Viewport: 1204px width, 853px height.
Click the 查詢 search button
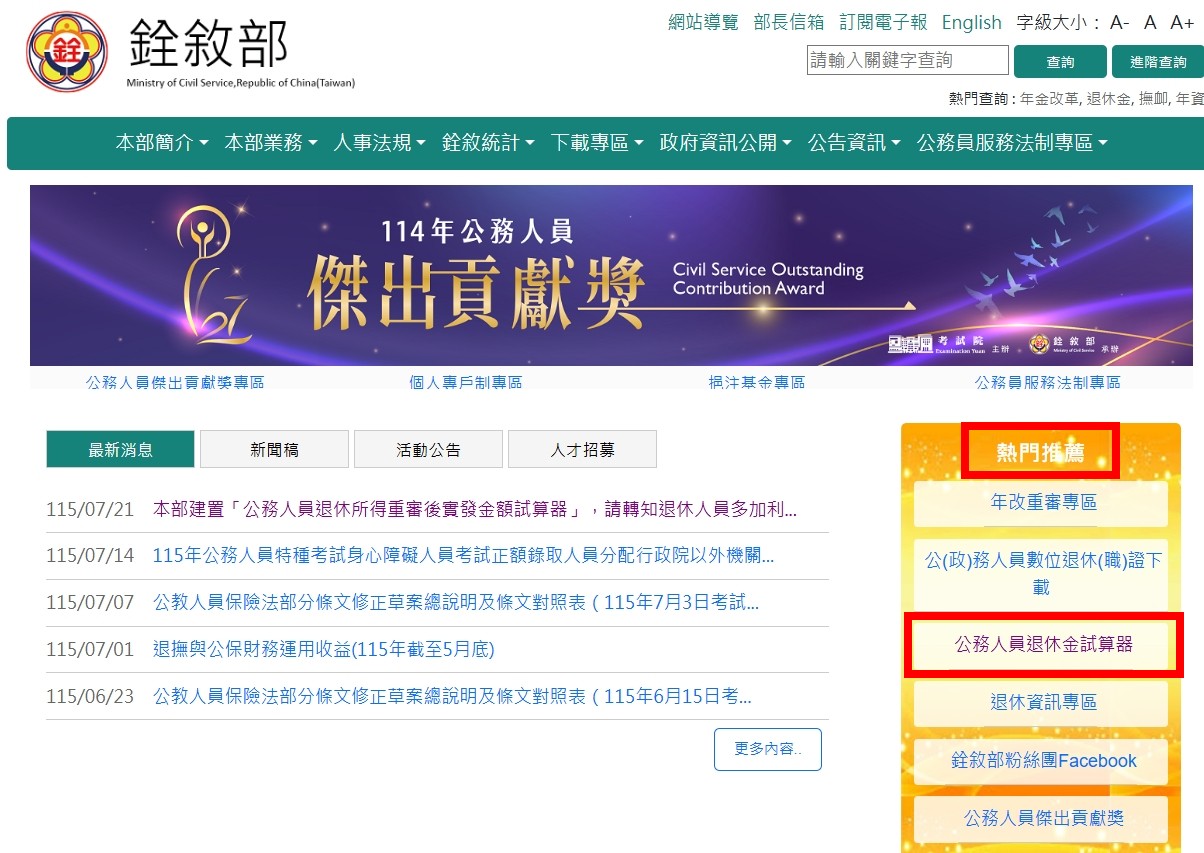1060,62
